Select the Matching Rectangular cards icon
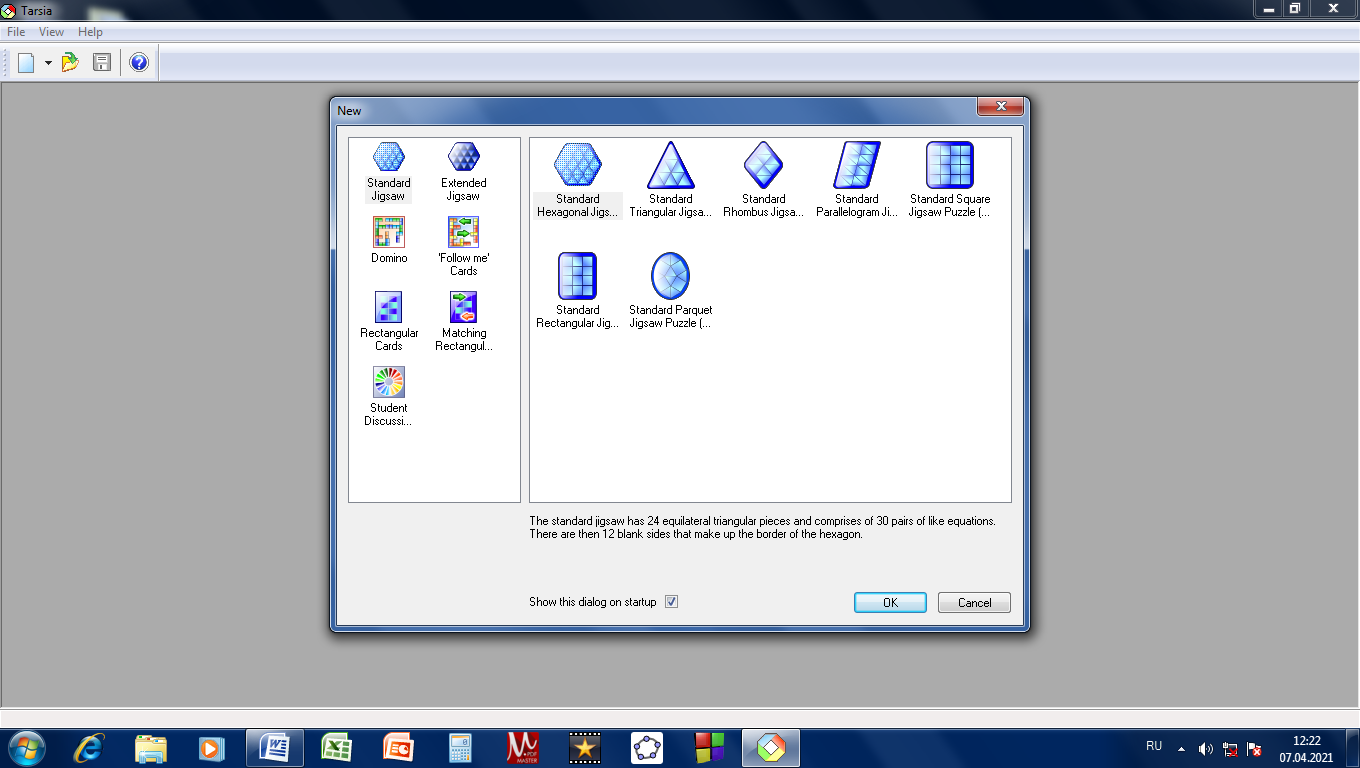Screen dimensions: 1360x768 coord(463,307)
